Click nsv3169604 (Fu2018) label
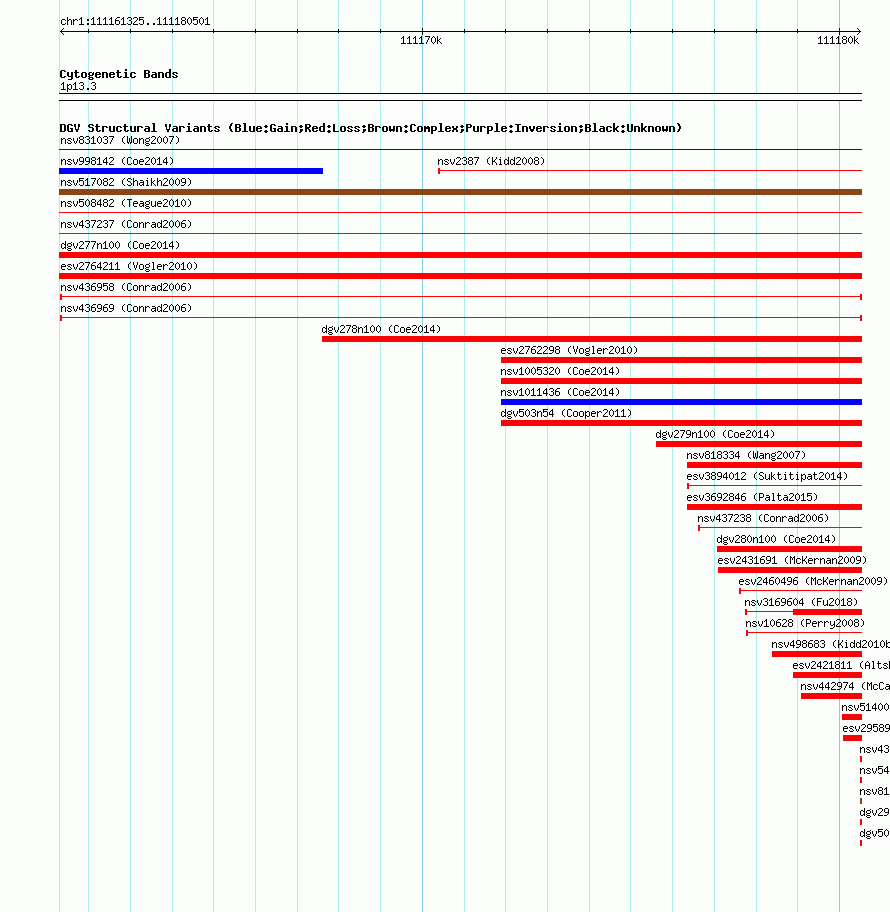890x912 pixels. click(x=801, y=602)
